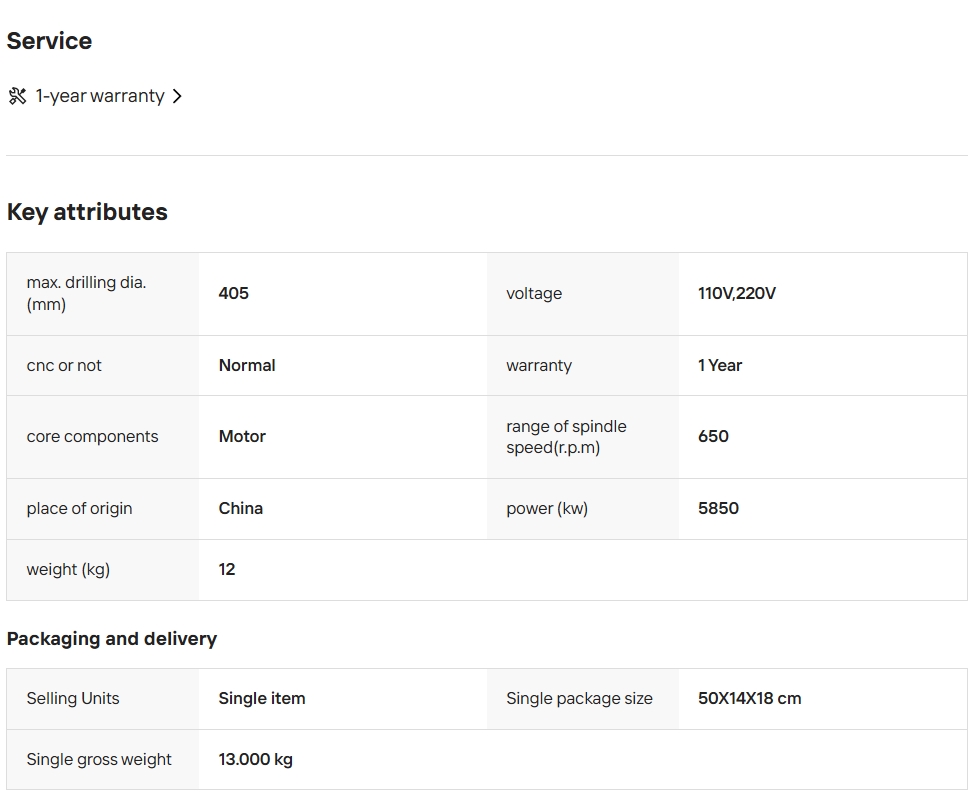The height and width of the screenshot is (812, 973).
Task: Click the voltage value 110V,220V
Action: click(736, 293)
